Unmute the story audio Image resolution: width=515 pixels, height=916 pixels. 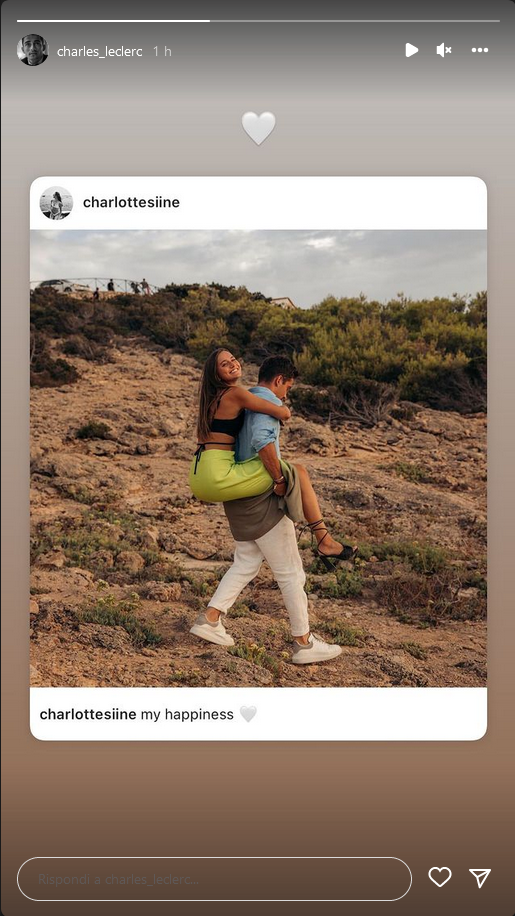point(444,50)
